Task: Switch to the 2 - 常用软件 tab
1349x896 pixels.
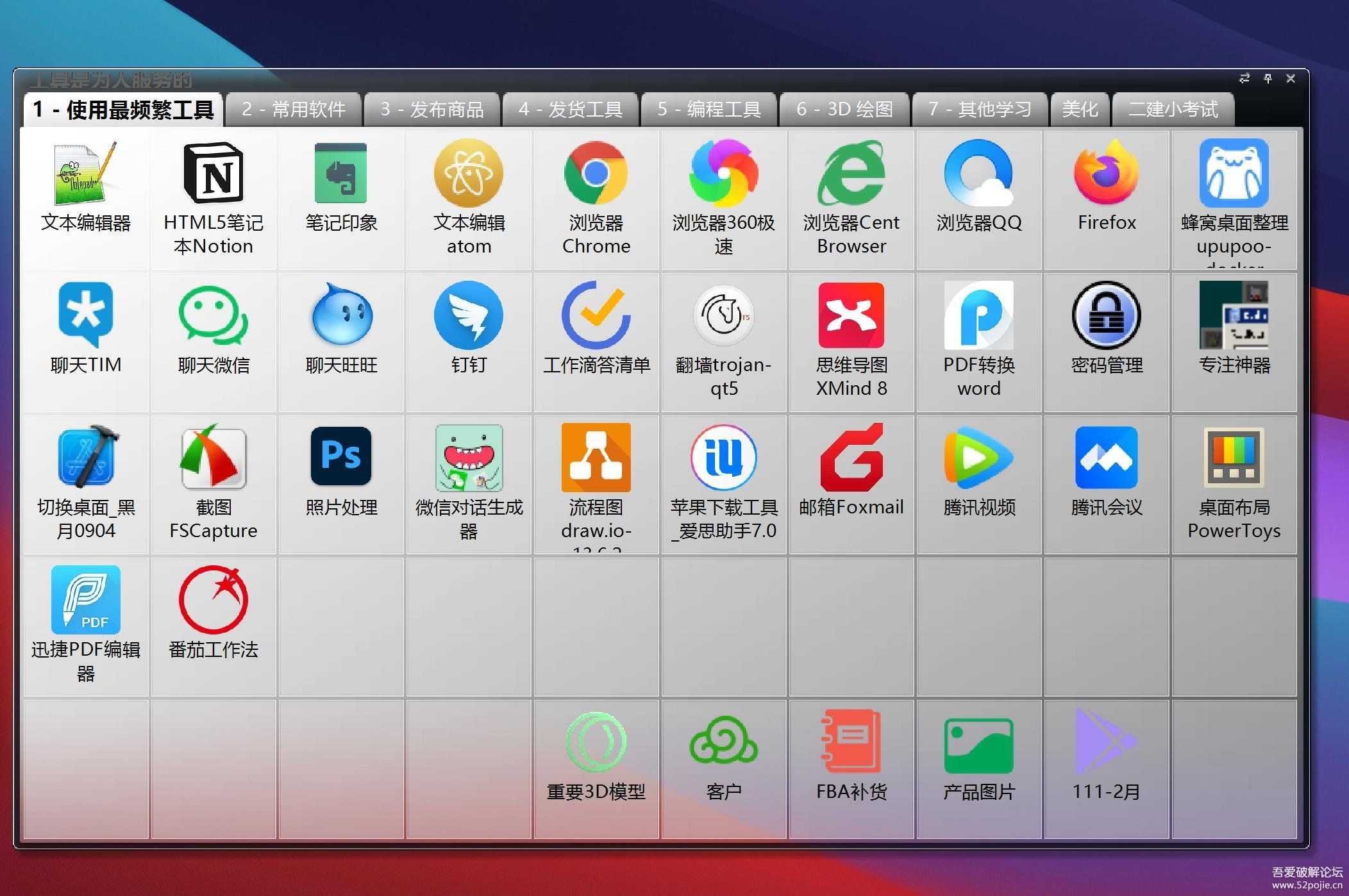Action: tap(294, 110)
